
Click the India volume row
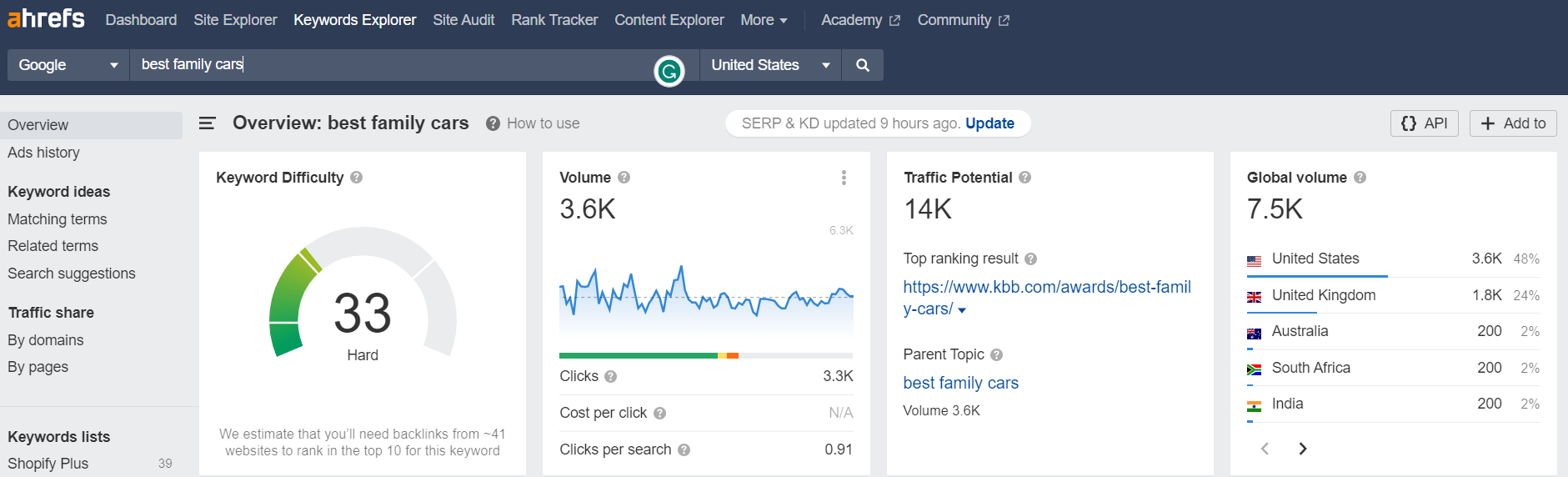(x=1393, y=404)
